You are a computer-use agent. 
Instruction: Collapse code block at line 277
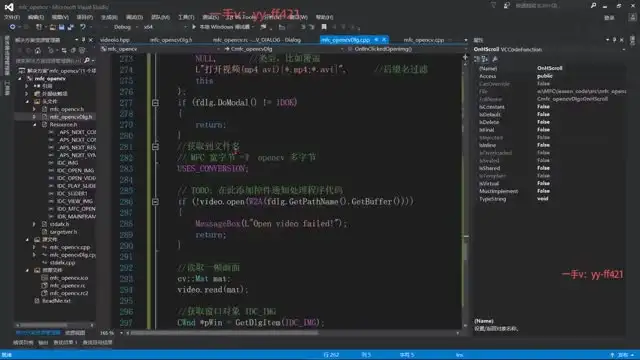[156, 103]
